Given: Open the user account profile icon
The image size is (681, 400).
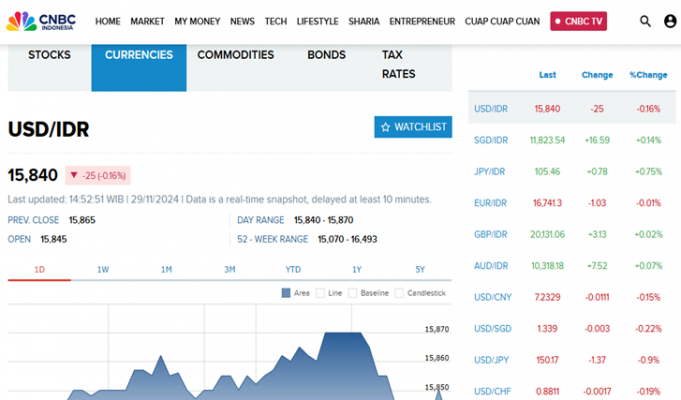Looking at the screenshot, I should [x=670, y=21].
